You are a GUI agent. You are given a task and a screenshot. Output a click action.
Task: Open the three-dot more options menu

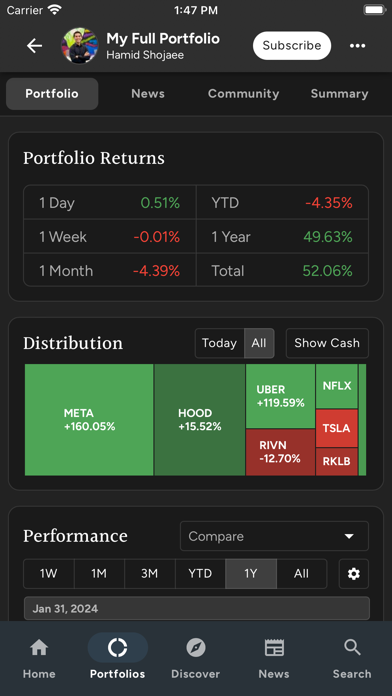[x=357, y=46]
